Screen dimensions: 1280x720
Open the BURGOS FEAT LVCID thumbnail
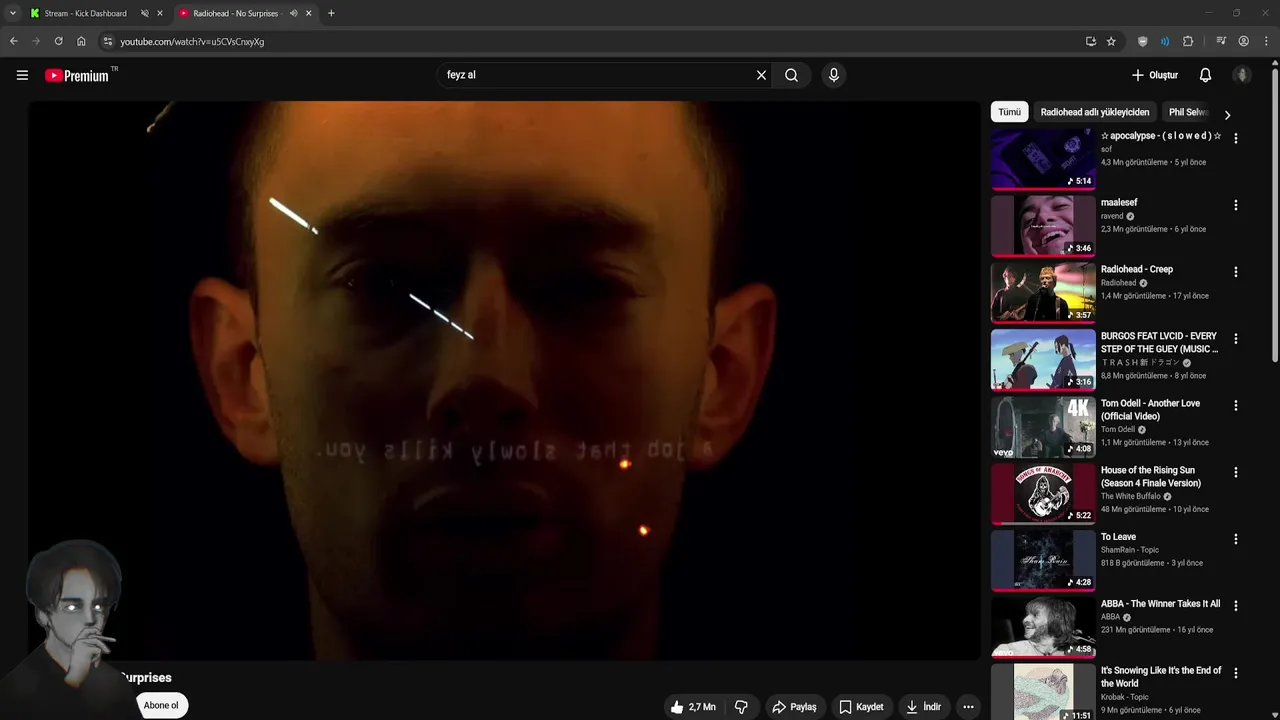coord(1043,360)
